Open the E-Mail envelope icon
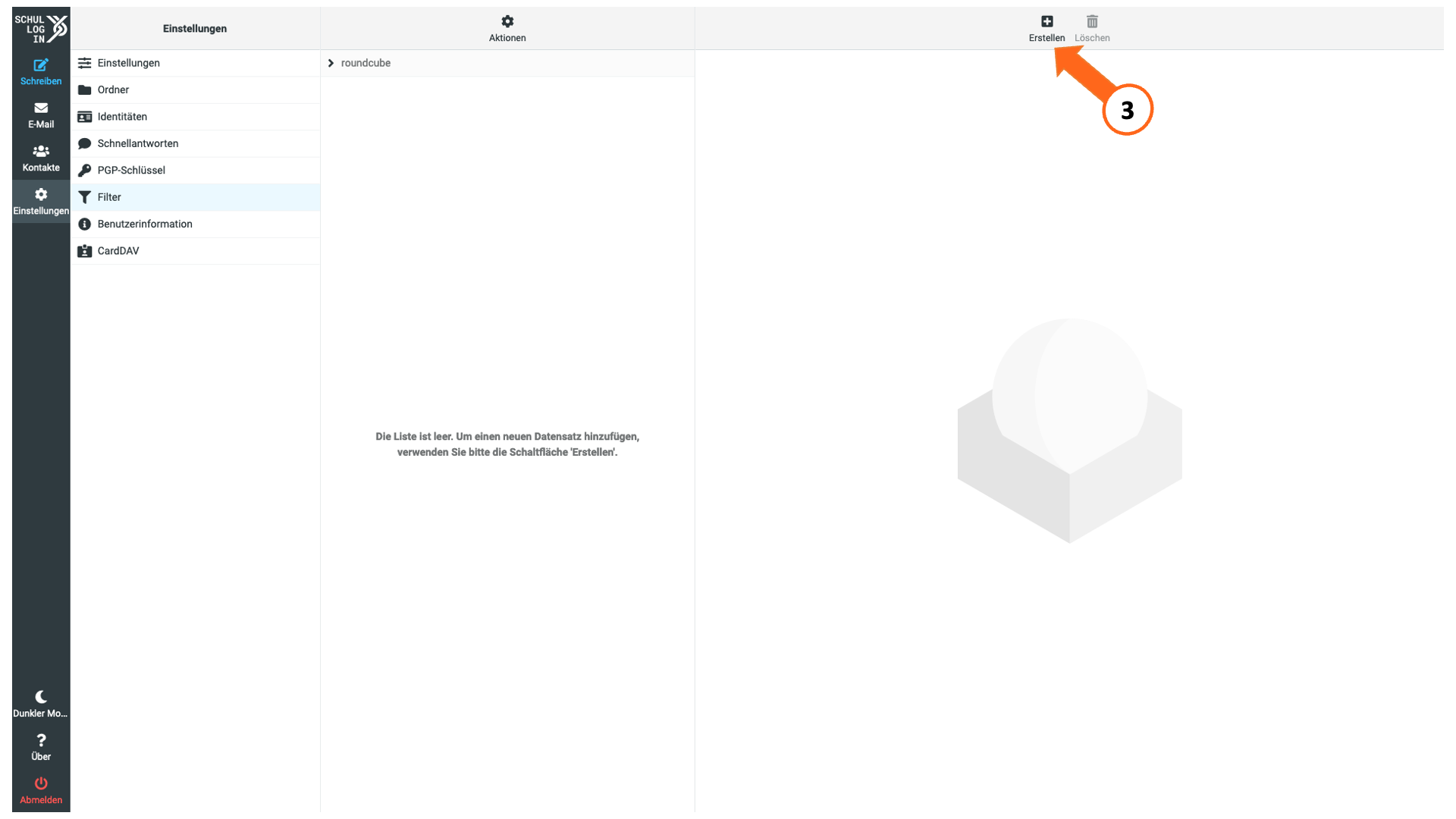The image size is (1456, 819). click(41, 108)
